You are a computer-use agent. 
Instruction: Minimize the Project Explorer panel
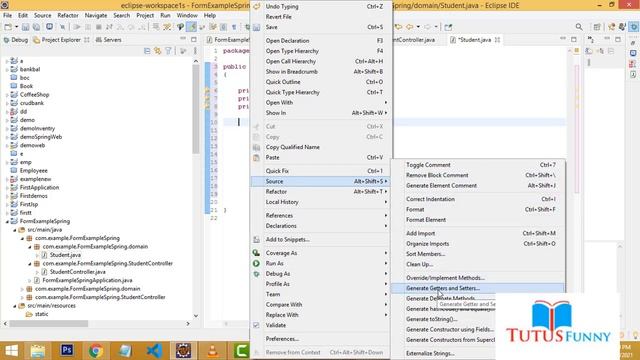(x=183, y=39)
